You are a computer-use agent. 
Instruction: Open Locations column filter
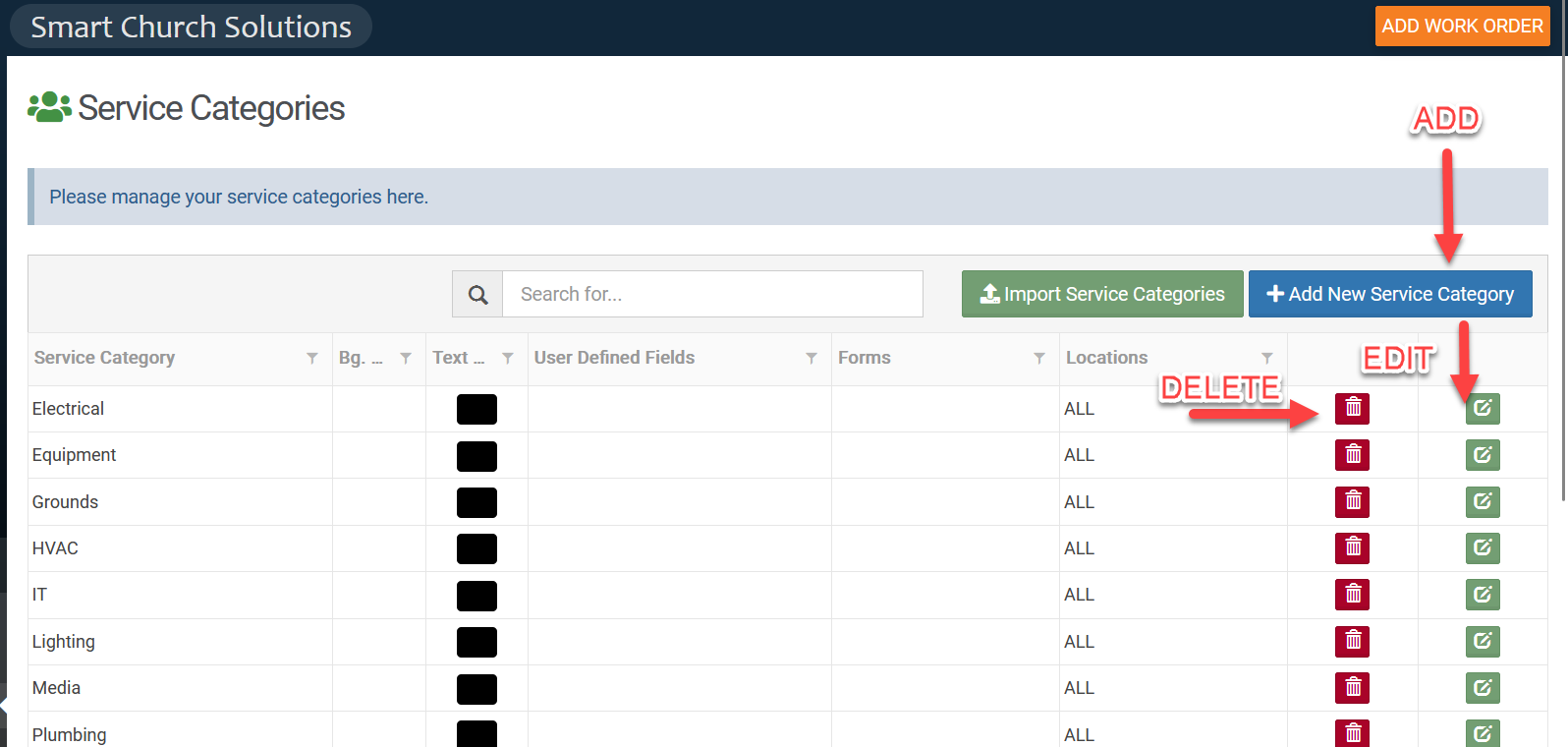pyautogui.click(x=1267, y=359)
